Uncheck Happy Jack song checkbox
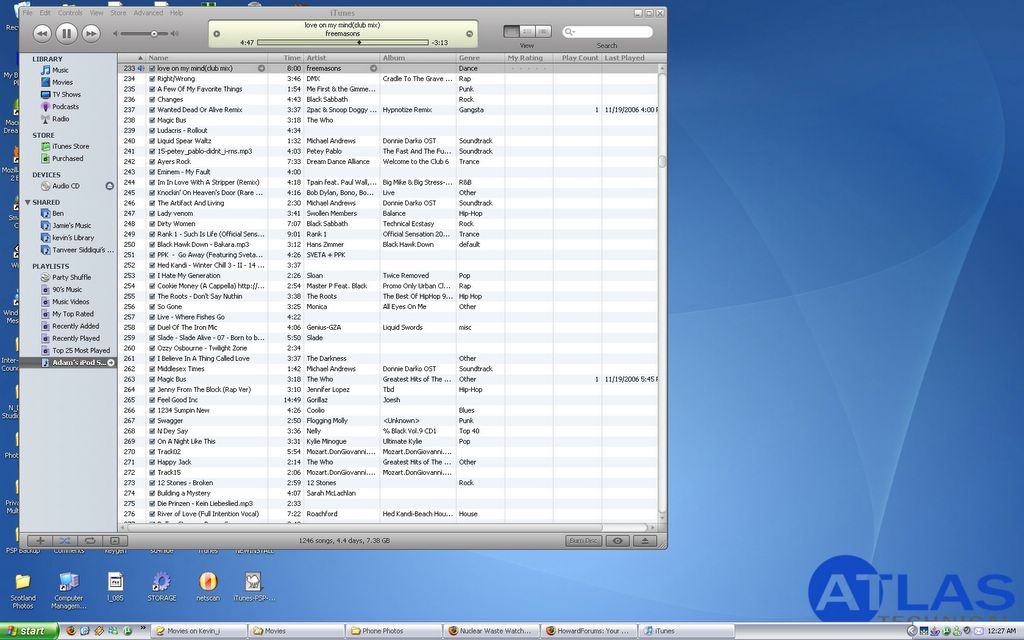Screen dimensions: 1024x640 (152, 462)
